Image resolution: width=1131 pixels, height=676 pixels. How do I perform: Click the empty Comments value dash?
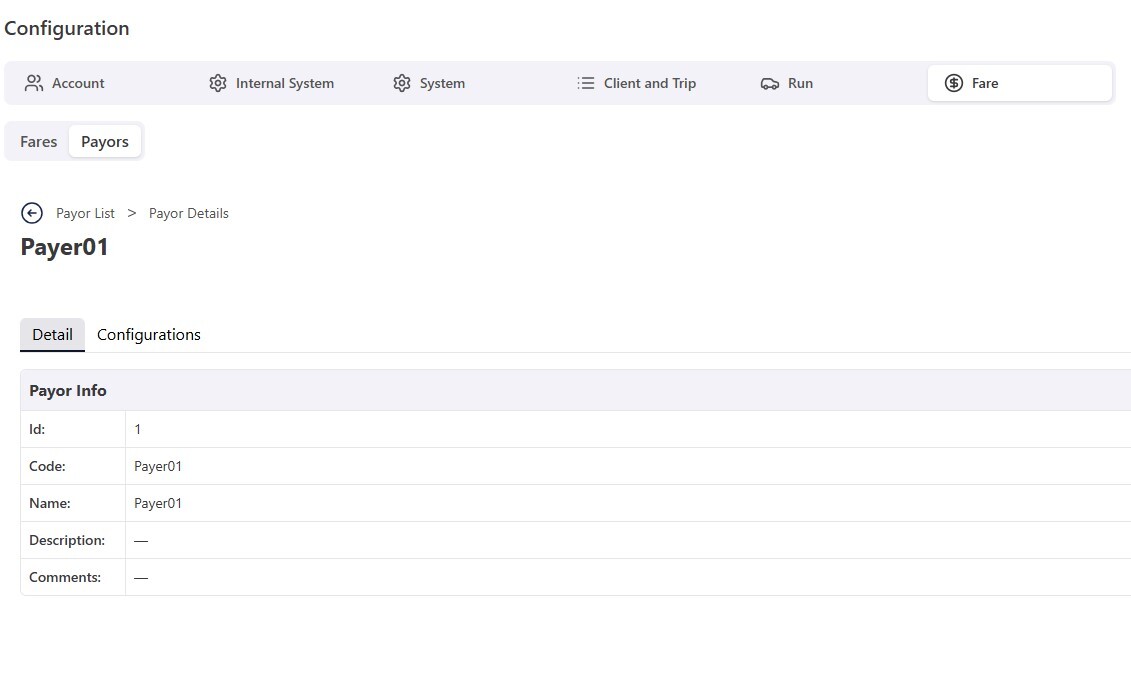pyautogui.click(x=141, y=577)
